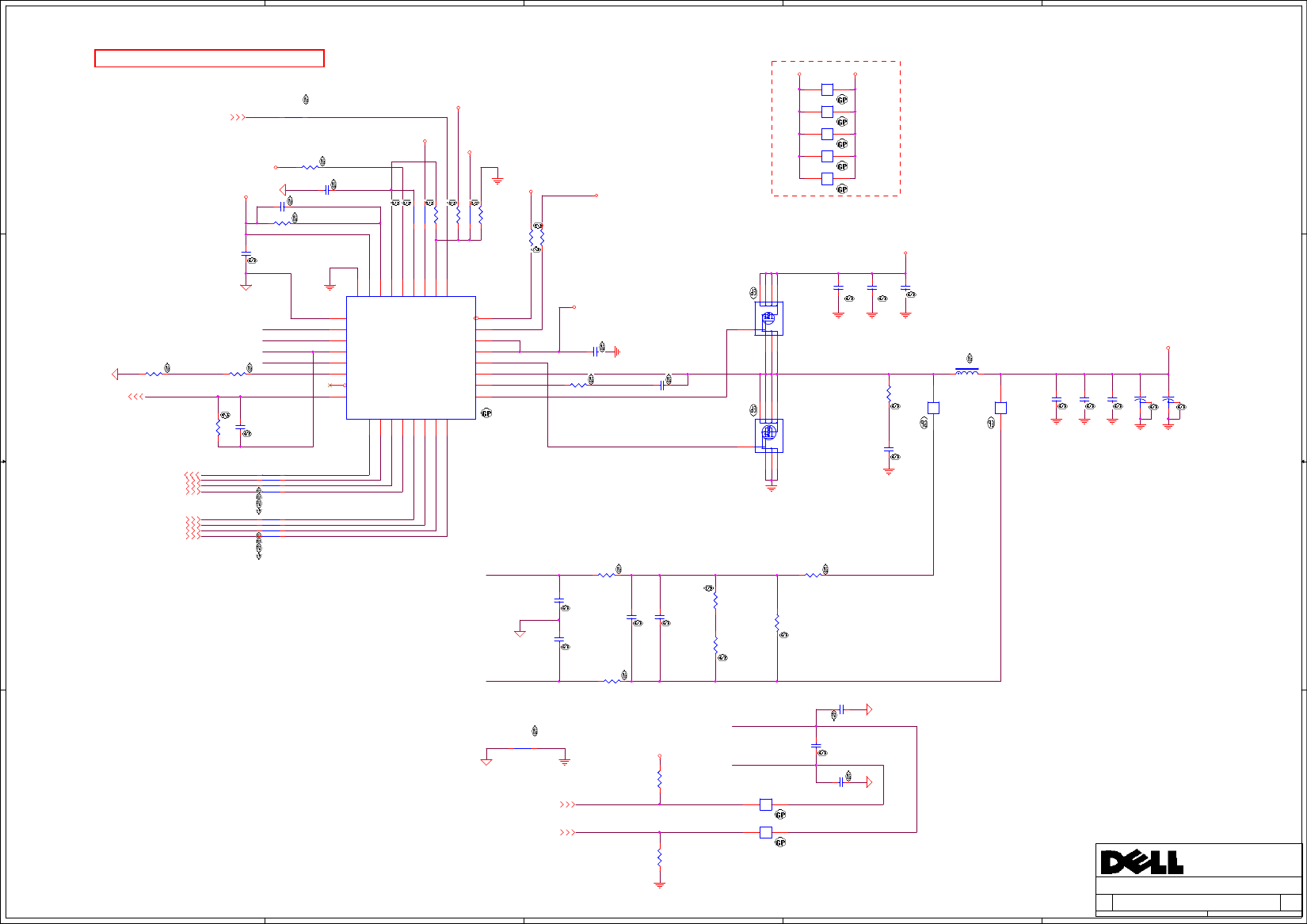Image resolution: width=1307 pixels, height=924 pixels.
Task: Select the lower MOSFET symbol
Action: (768, 435)
